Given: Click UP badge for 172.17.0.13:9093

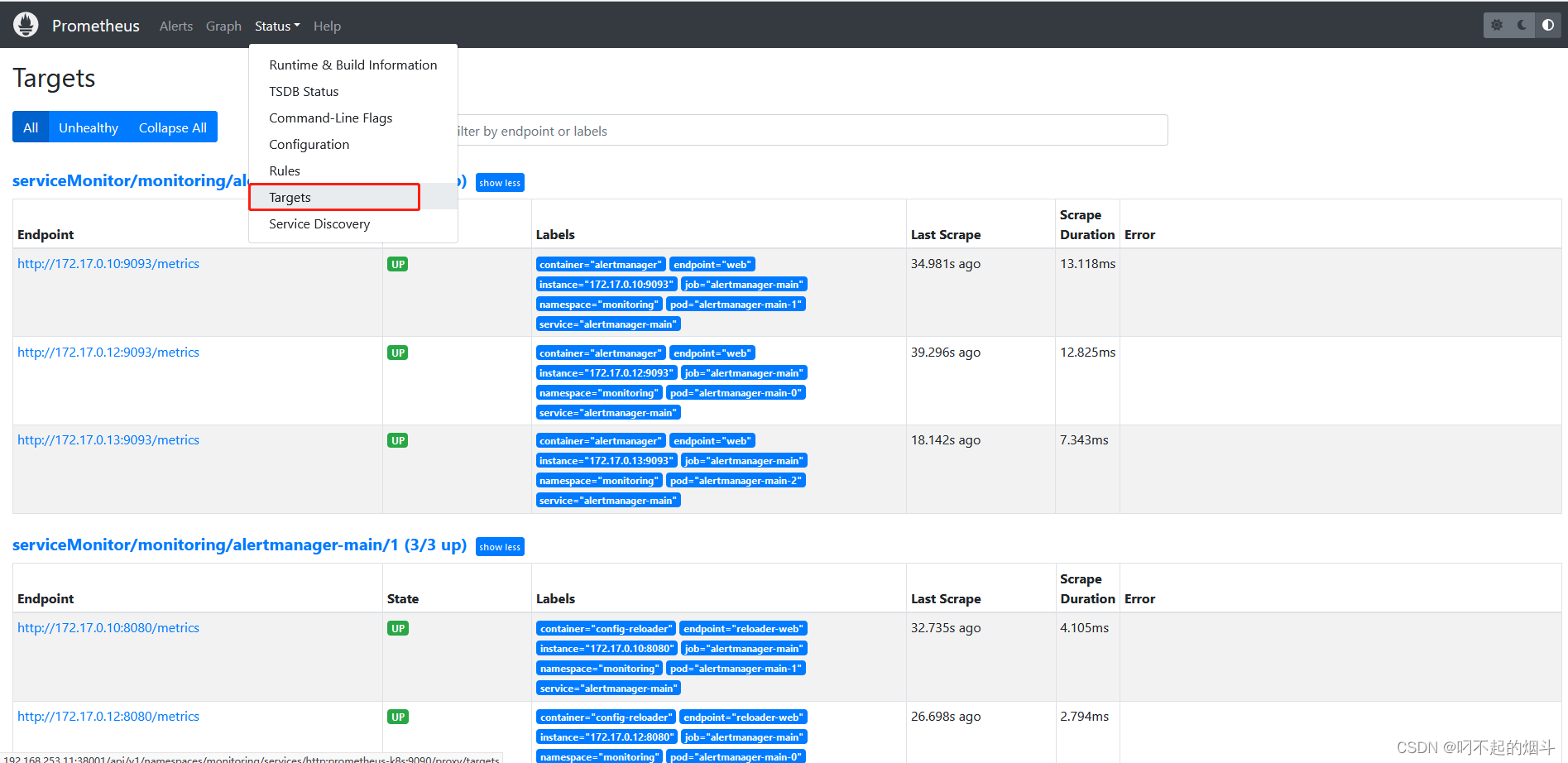Looking at the screenshot, I should [398, 440].
